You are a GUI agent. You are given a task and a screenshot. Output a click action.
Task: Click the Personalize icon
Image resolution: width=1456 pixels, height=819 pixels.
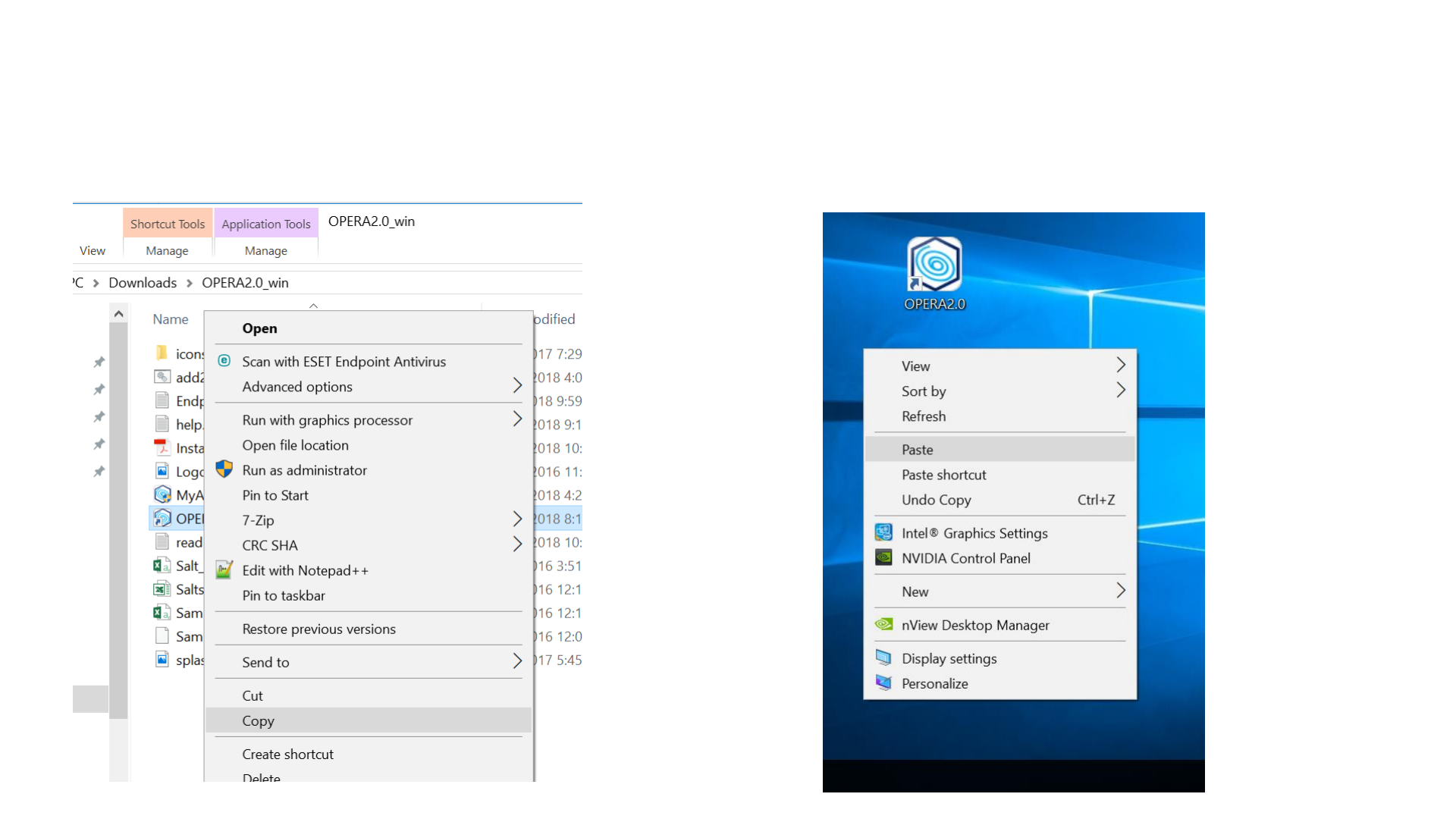coord(883,682)
